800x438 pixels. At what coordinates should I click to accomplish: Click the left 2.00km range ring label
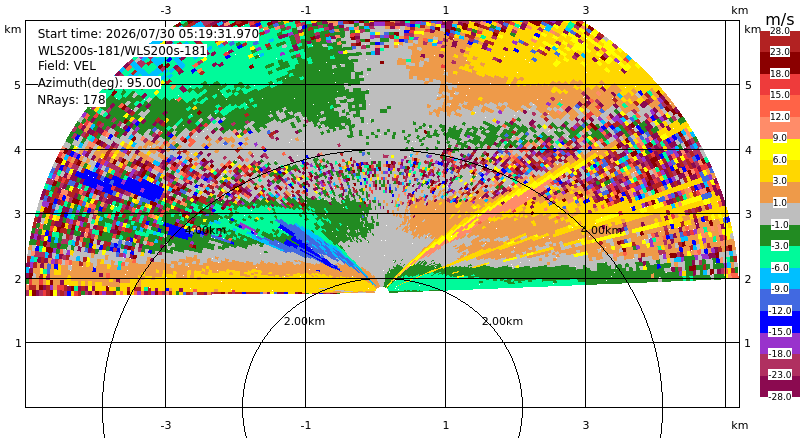pyautogui.click(x=304, y=321)
